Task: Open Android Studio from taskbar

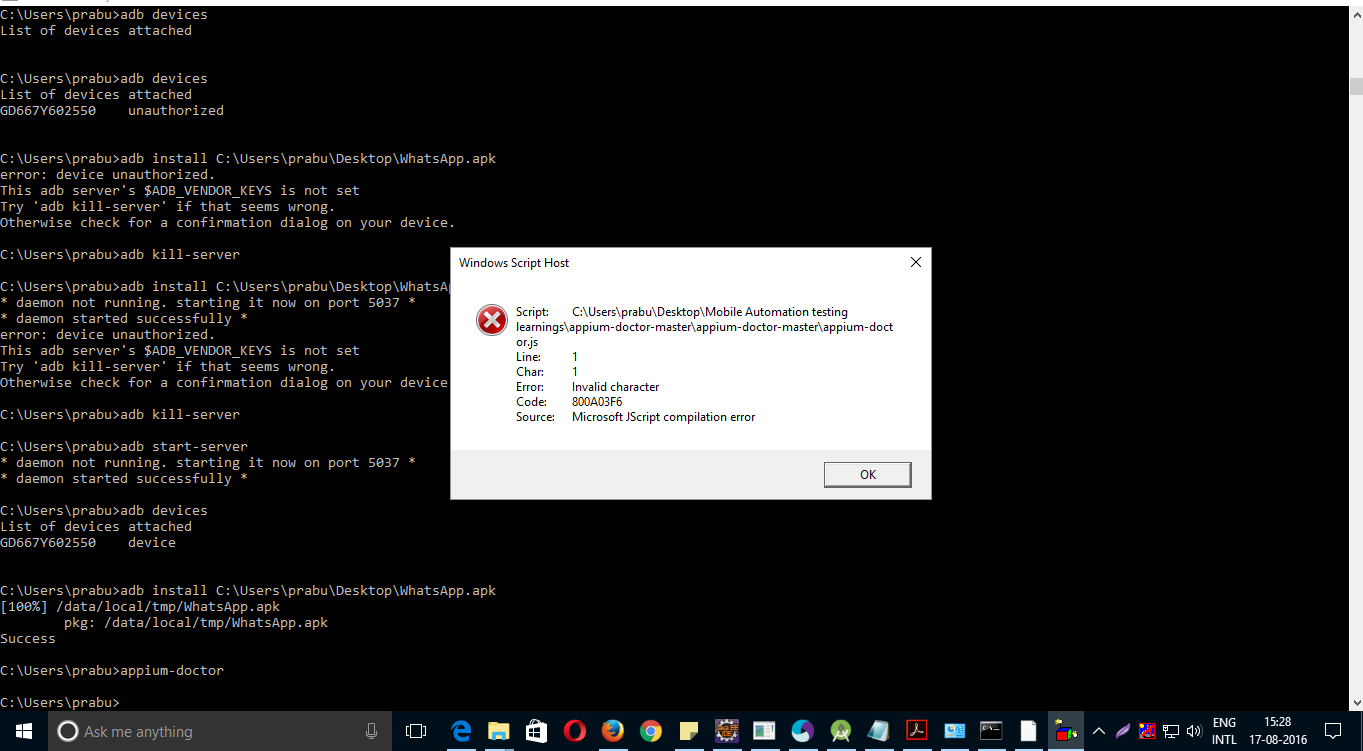Action: point(840,731)
